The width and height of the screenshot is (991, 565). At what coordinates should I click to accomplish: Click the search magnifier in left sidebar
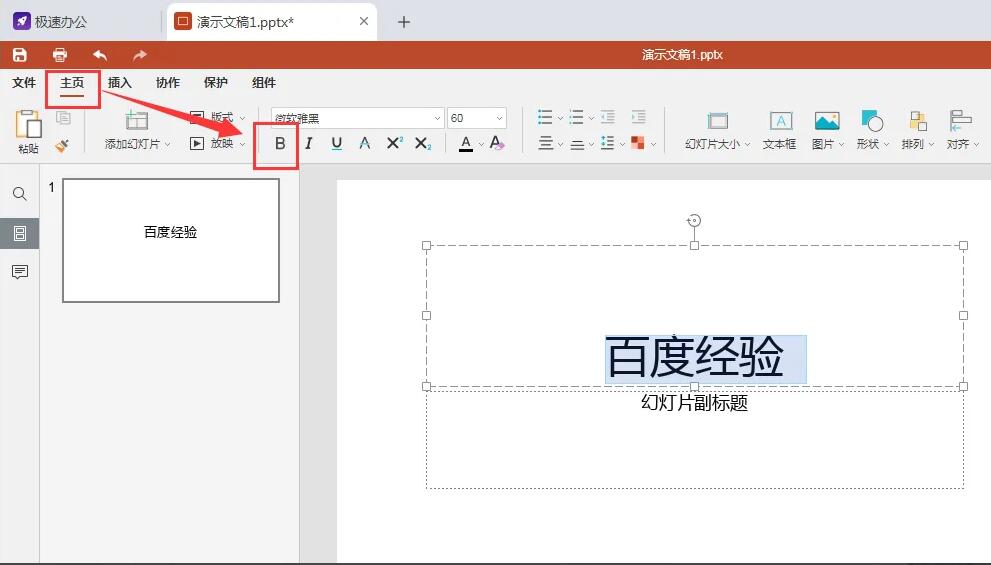point(20,194)
